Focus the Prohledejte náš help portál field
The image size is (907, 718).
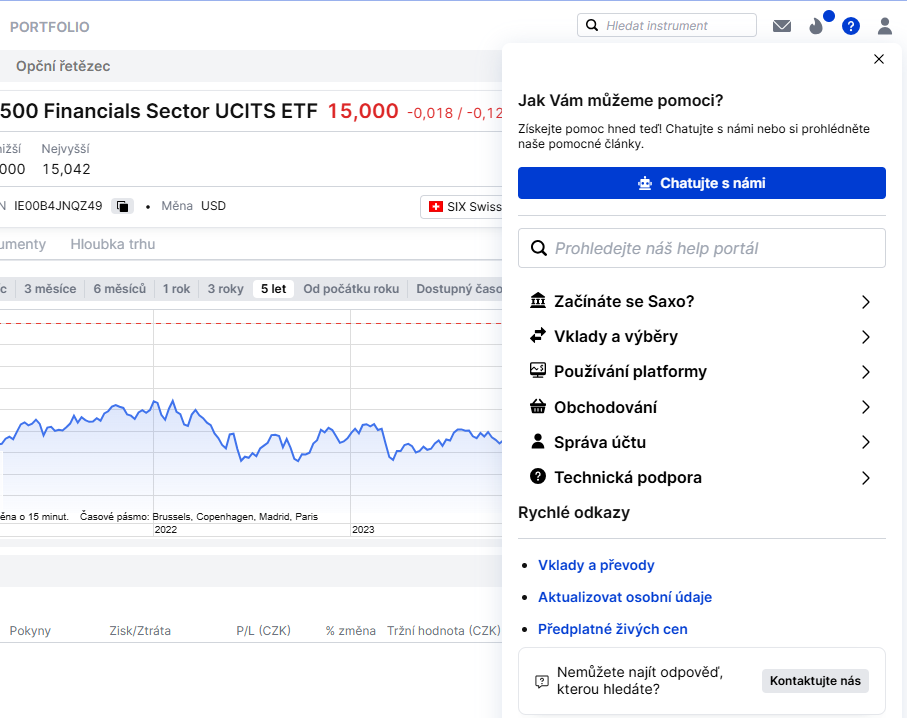tap(702, 248)
